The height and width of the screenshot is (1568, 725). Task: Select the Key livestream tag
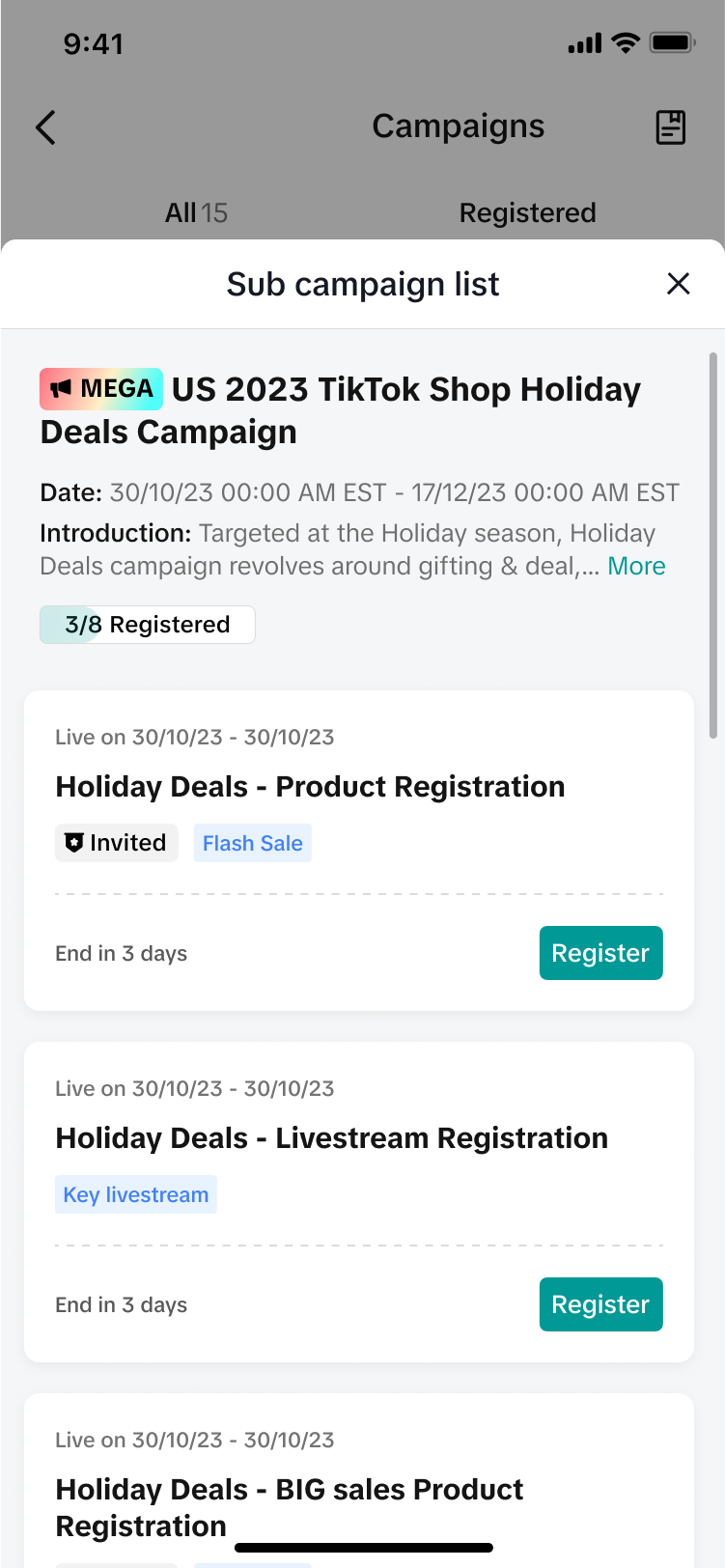136,1194
